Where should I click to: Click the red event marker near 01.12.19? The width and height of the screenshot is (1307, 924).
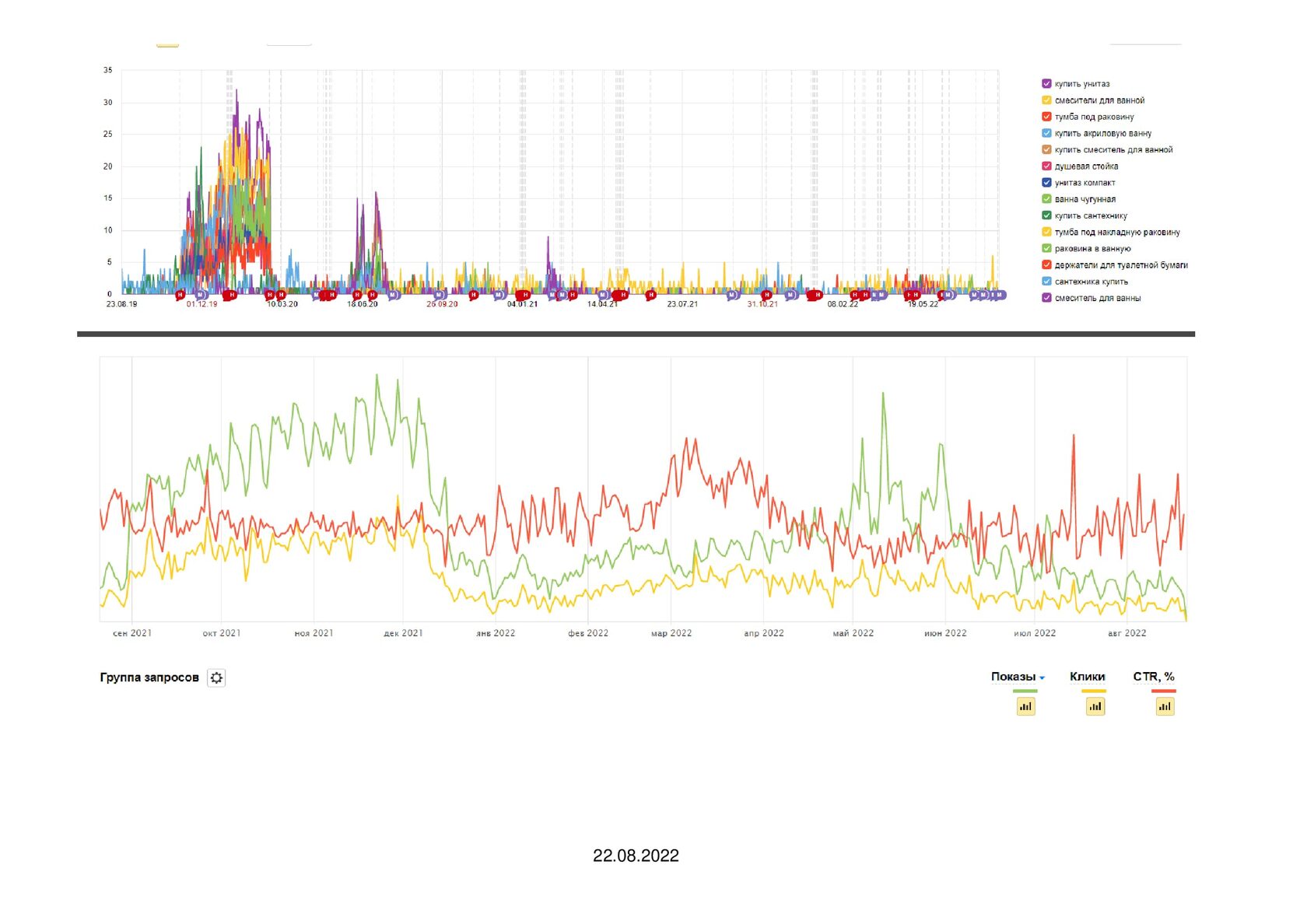tap(180, 295)
